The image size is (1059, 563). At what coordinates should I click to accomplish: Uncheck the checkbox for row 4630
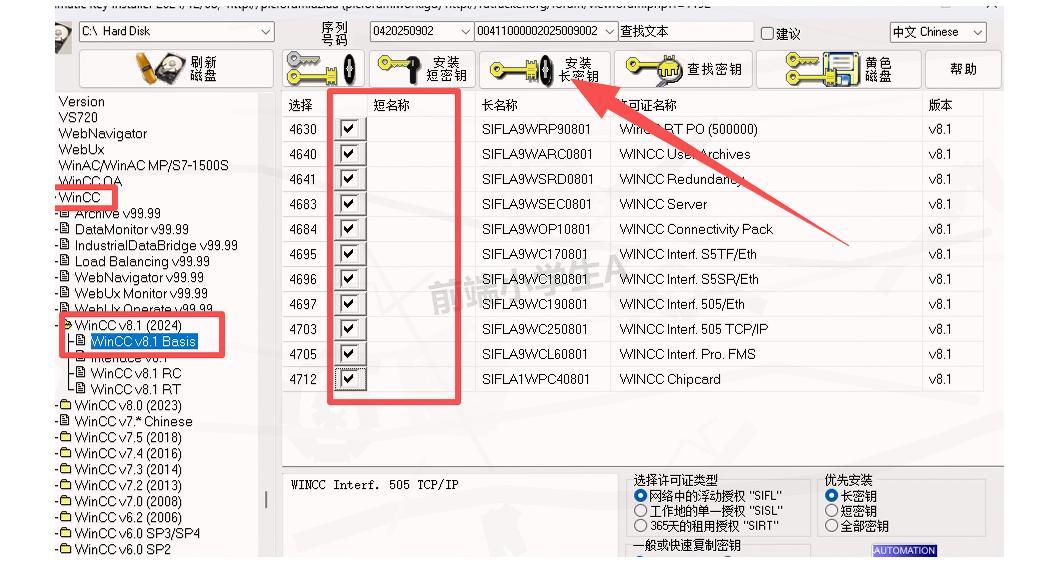point(348,129)
